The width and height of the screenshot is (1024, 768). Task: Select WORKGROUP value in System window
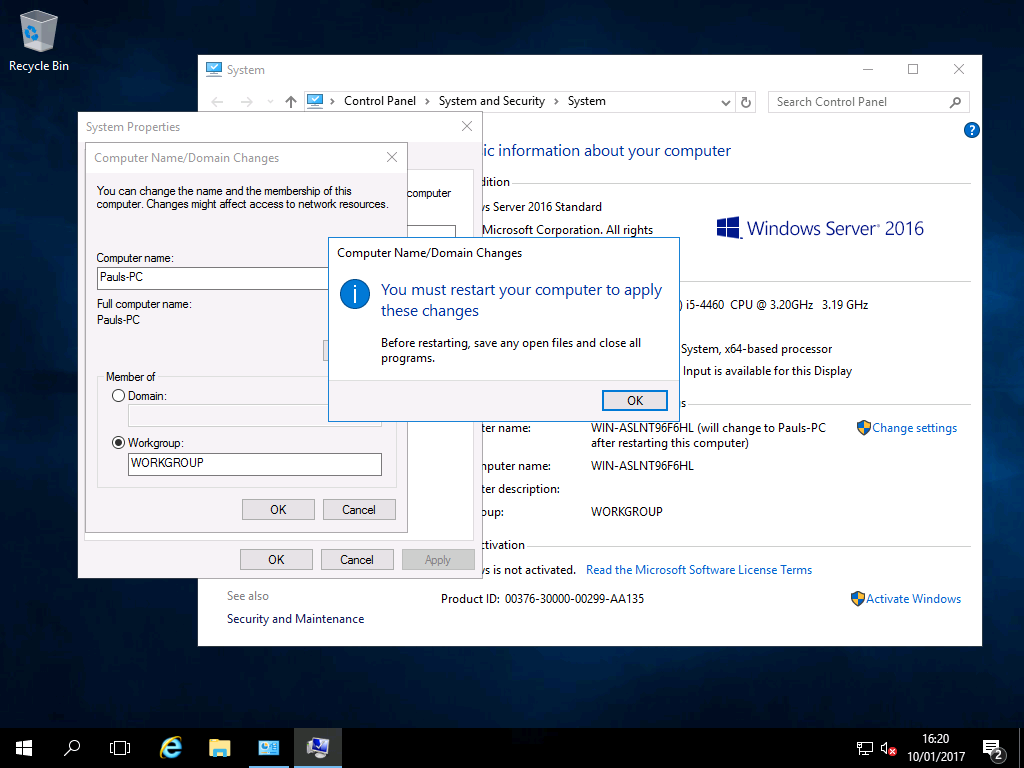tap(626, 512)
